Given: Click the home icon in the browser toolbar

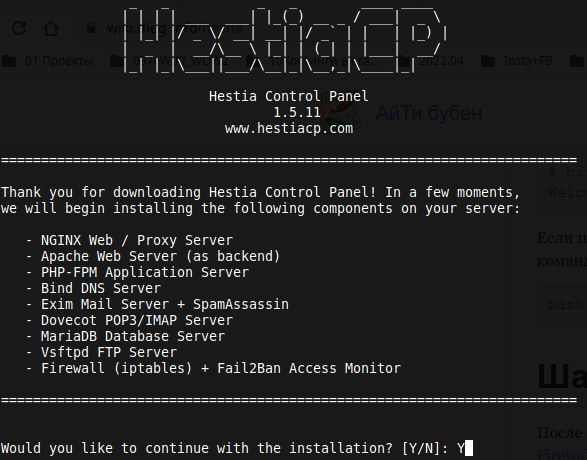Looking at the screenshot, I should pyautogui.click(x=51, y=28).
